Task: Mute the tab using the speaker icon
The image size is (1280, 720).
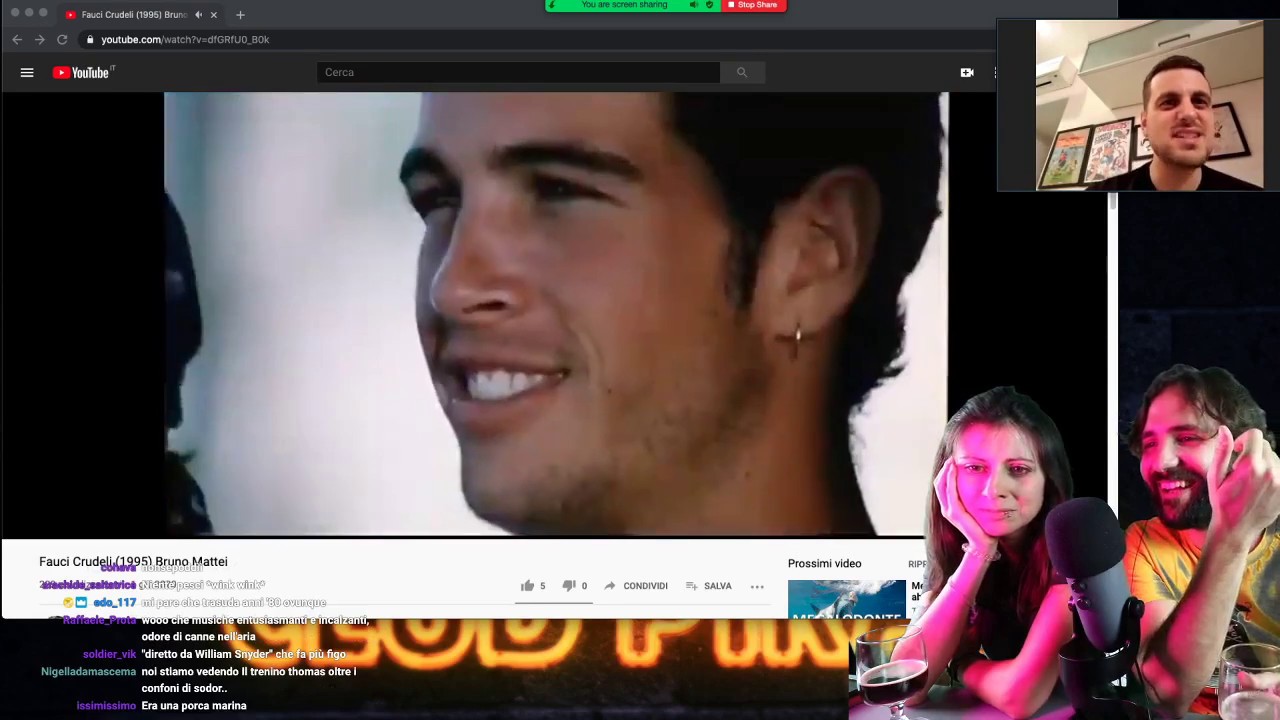Action: (x=198, y=15)
